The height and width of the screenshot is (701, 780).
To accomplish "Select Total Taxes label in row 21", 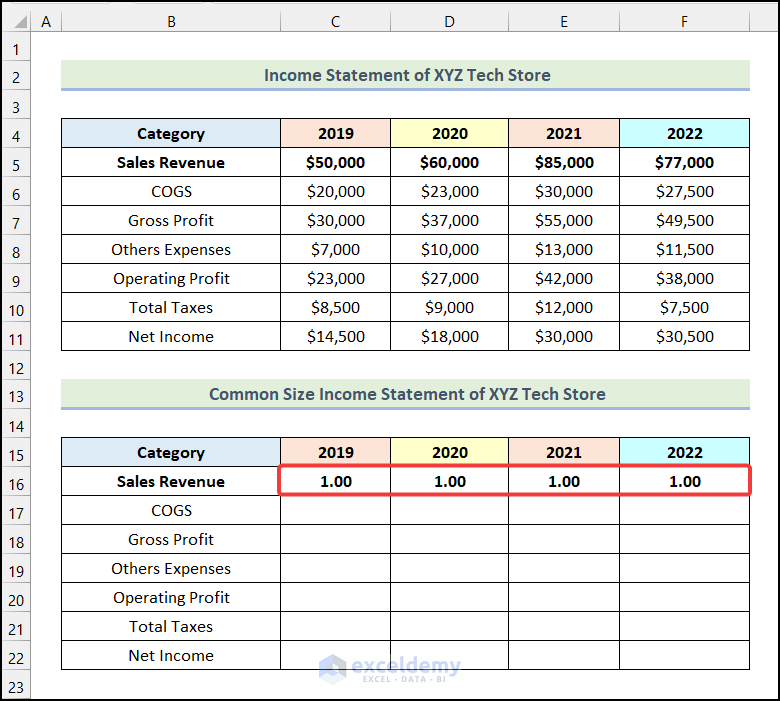I will click(x=171, y=626).
